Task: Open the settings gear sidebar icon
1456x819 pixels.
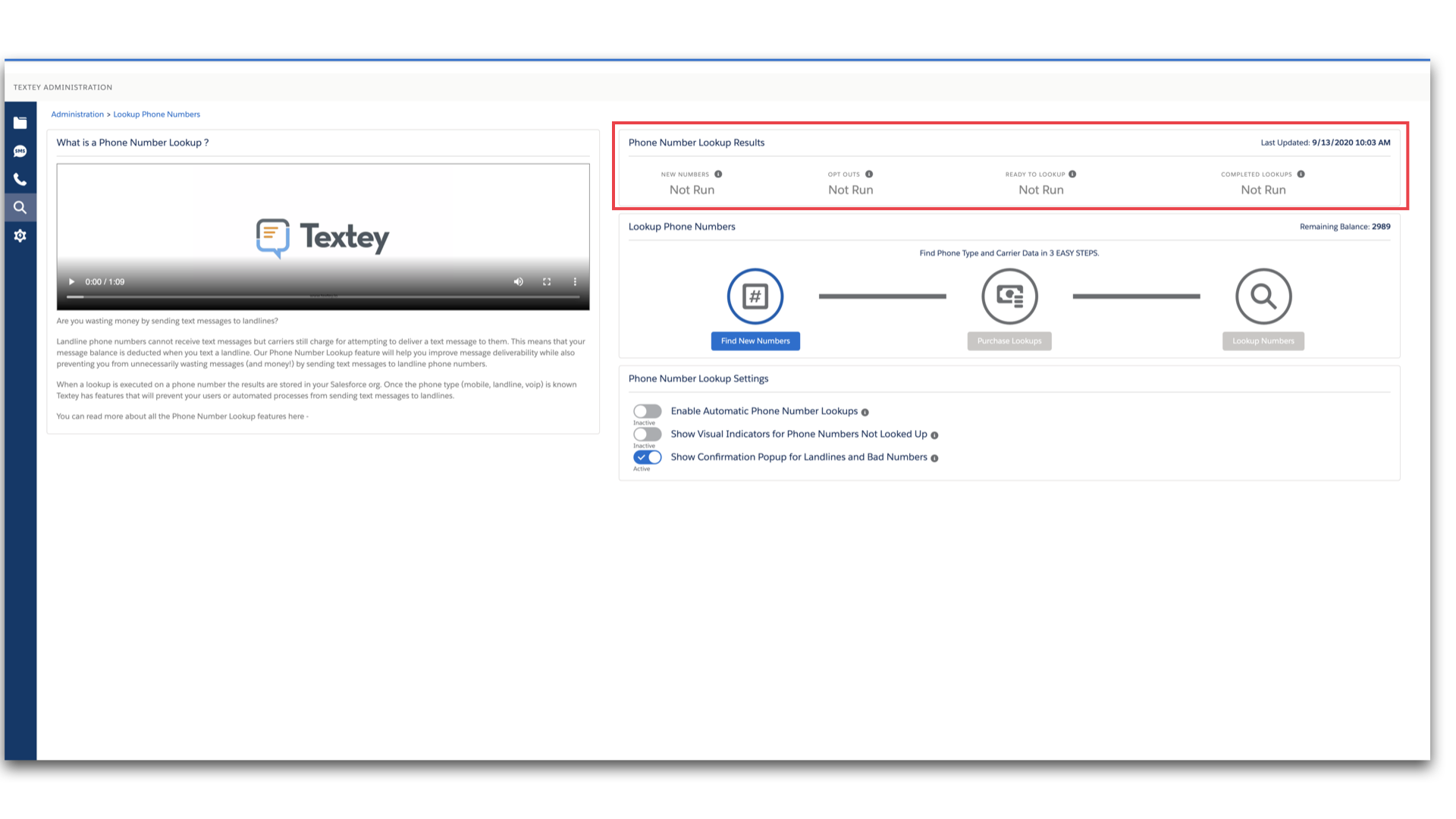Action: coord(20,236)
